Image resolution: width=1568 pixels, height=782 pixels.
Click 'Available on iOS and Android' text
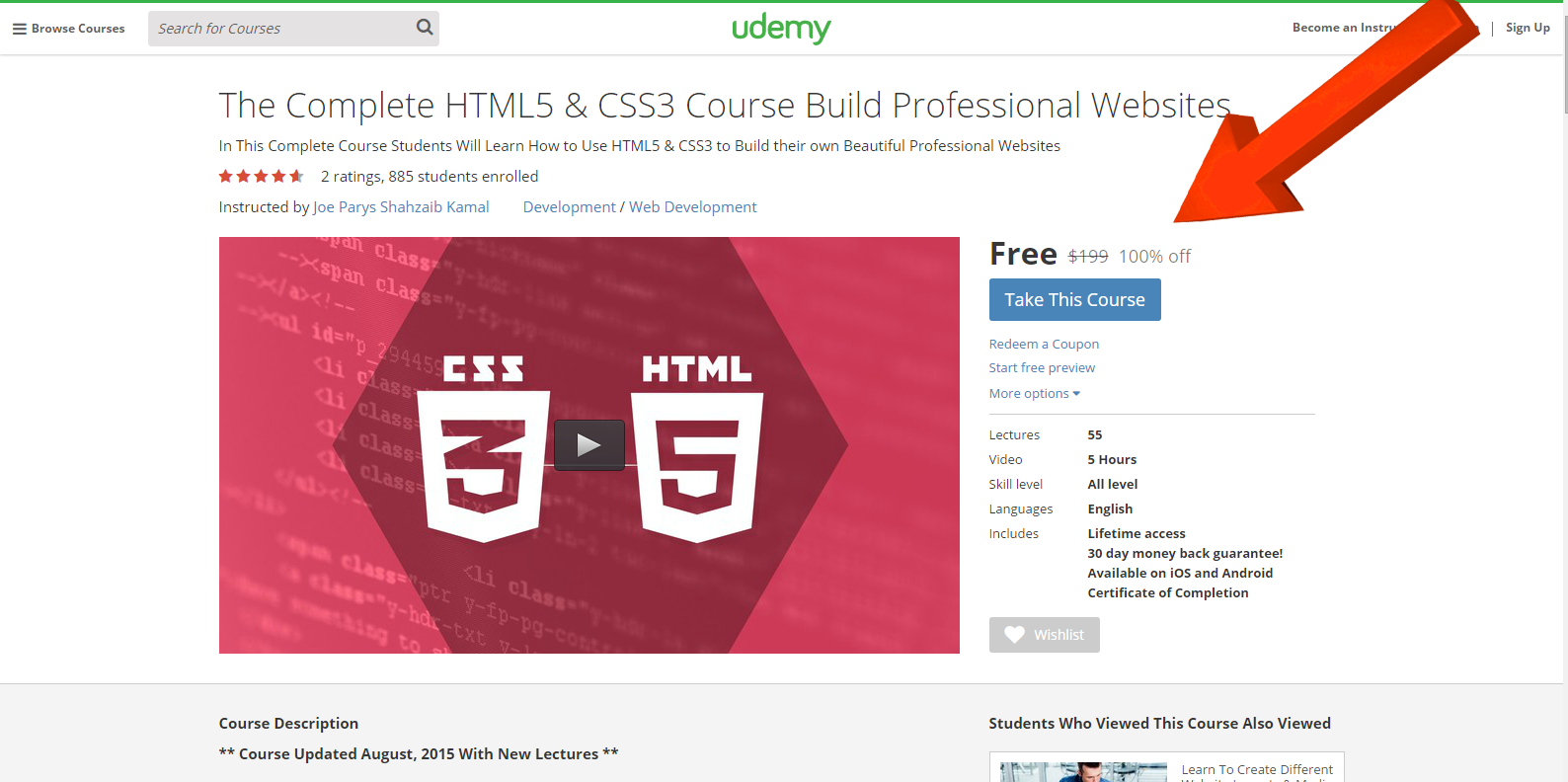pos(1180,573)
